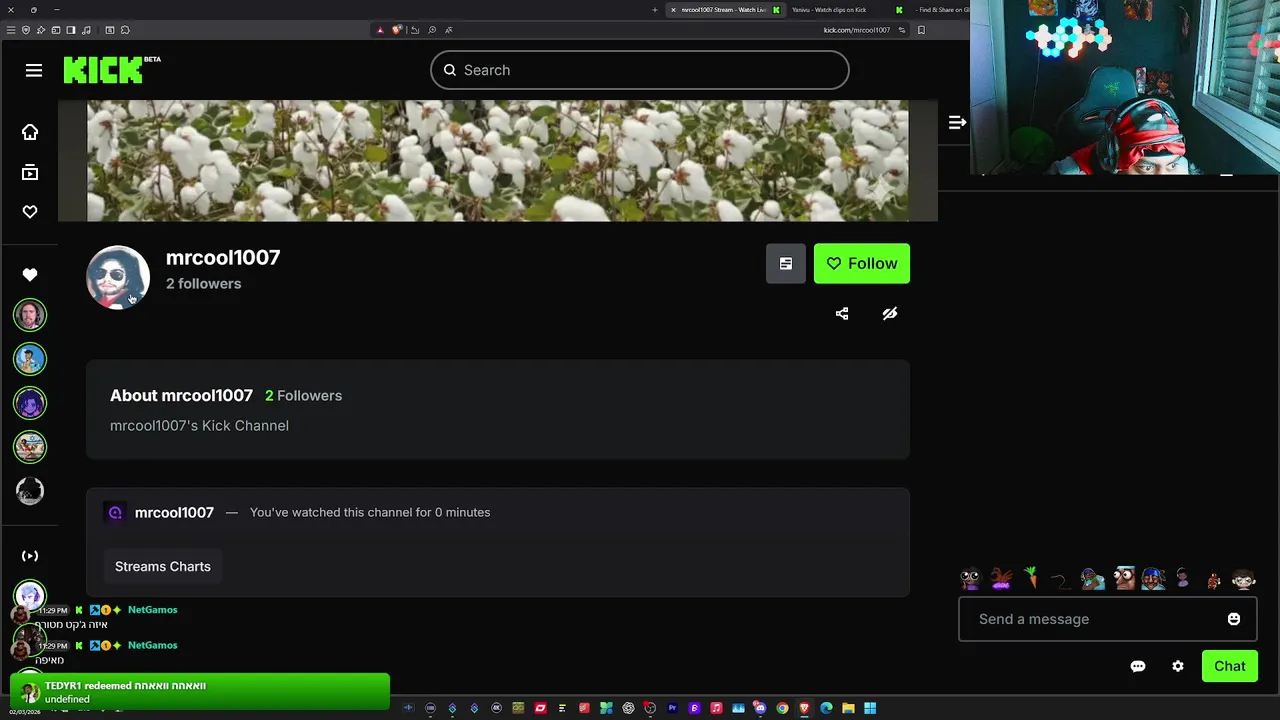Open the Home icon in left sidebar
This screenshot has height=720, width=1280.
[x=30, y=132]
